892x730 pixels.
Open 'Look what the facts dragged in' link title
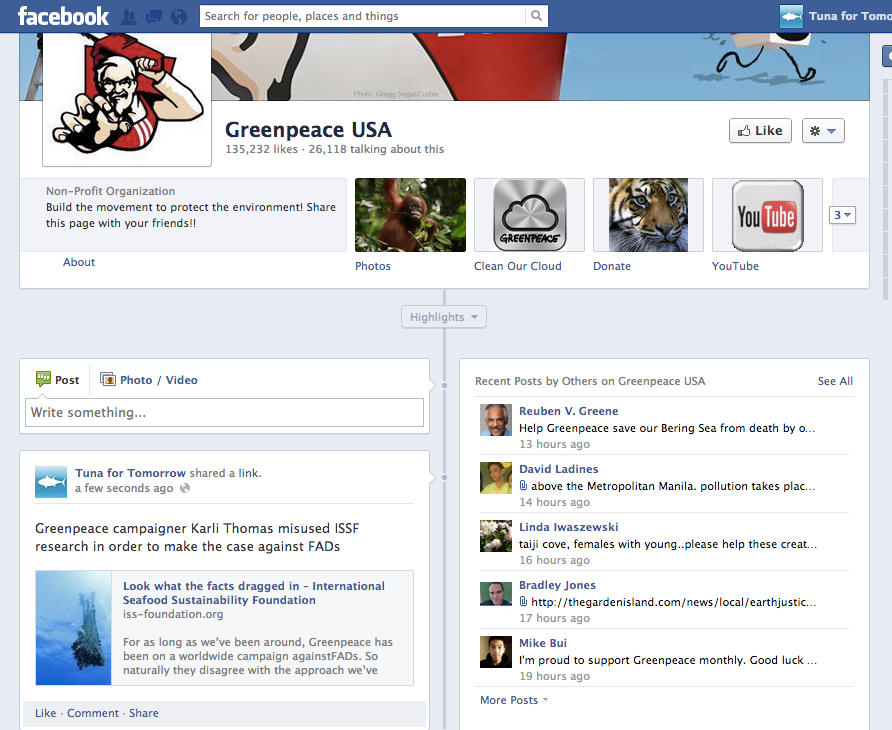pos(254,593)
